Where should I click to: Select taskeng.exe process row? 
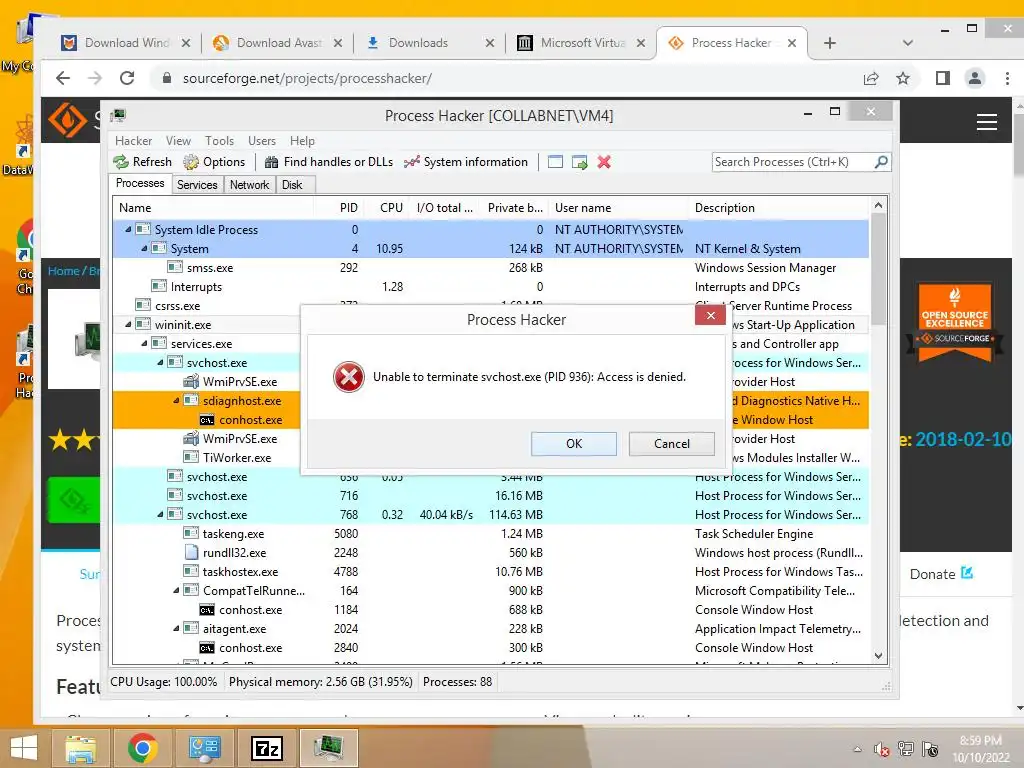491,534
